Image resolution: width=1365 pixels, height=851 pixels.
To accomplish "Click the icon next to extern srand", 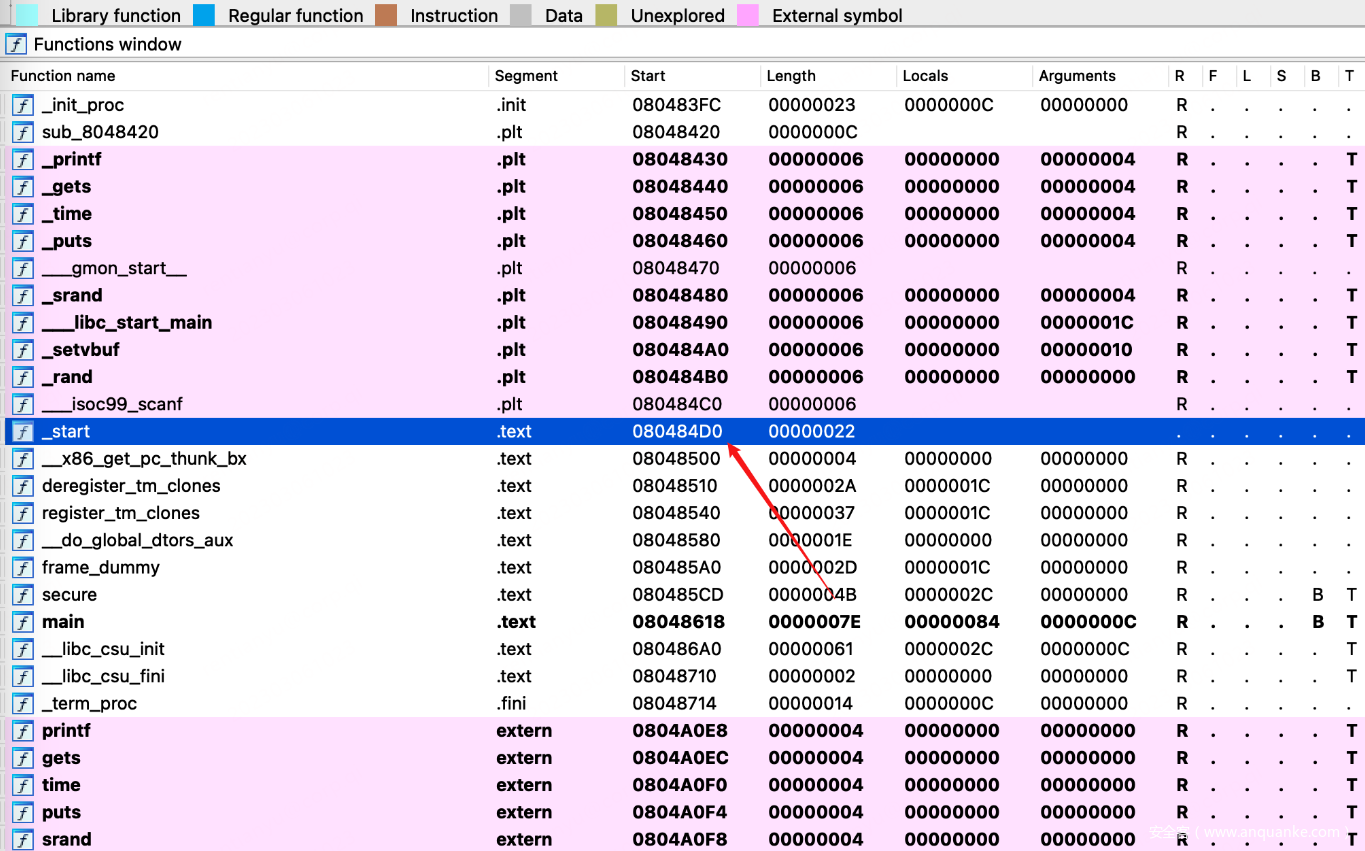I will coord(22,839).
